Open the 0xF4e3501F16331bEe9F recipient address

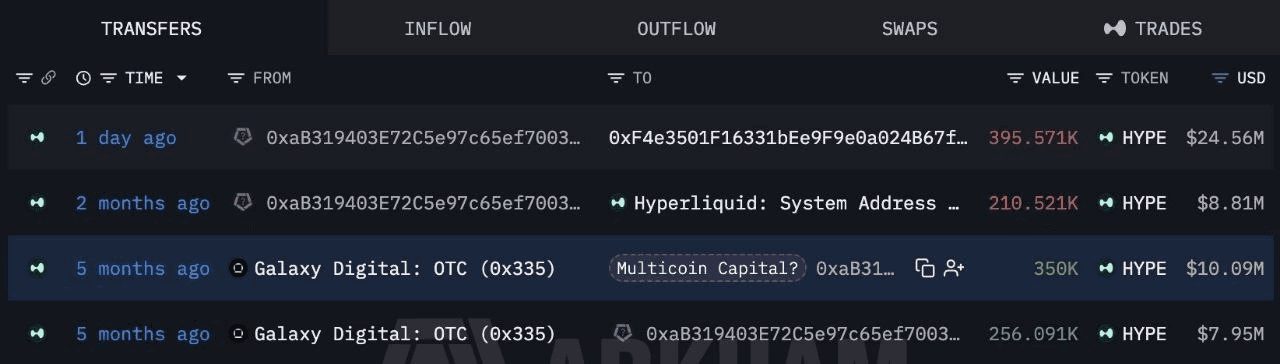788,138
